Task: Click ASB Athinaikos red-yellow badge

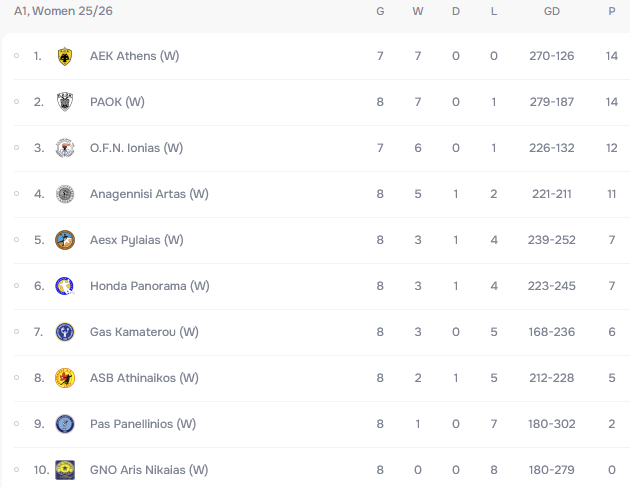Action: pos(65,378)
